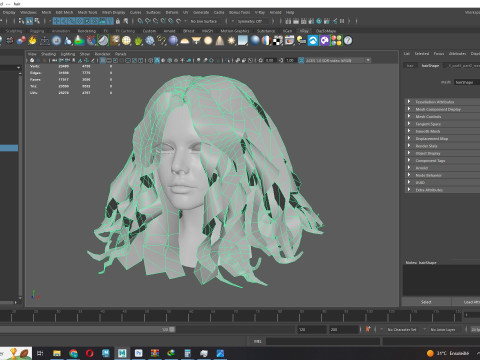Open the Deform menu
This screenshot has height=360, width=480.
tap(172, 12)
